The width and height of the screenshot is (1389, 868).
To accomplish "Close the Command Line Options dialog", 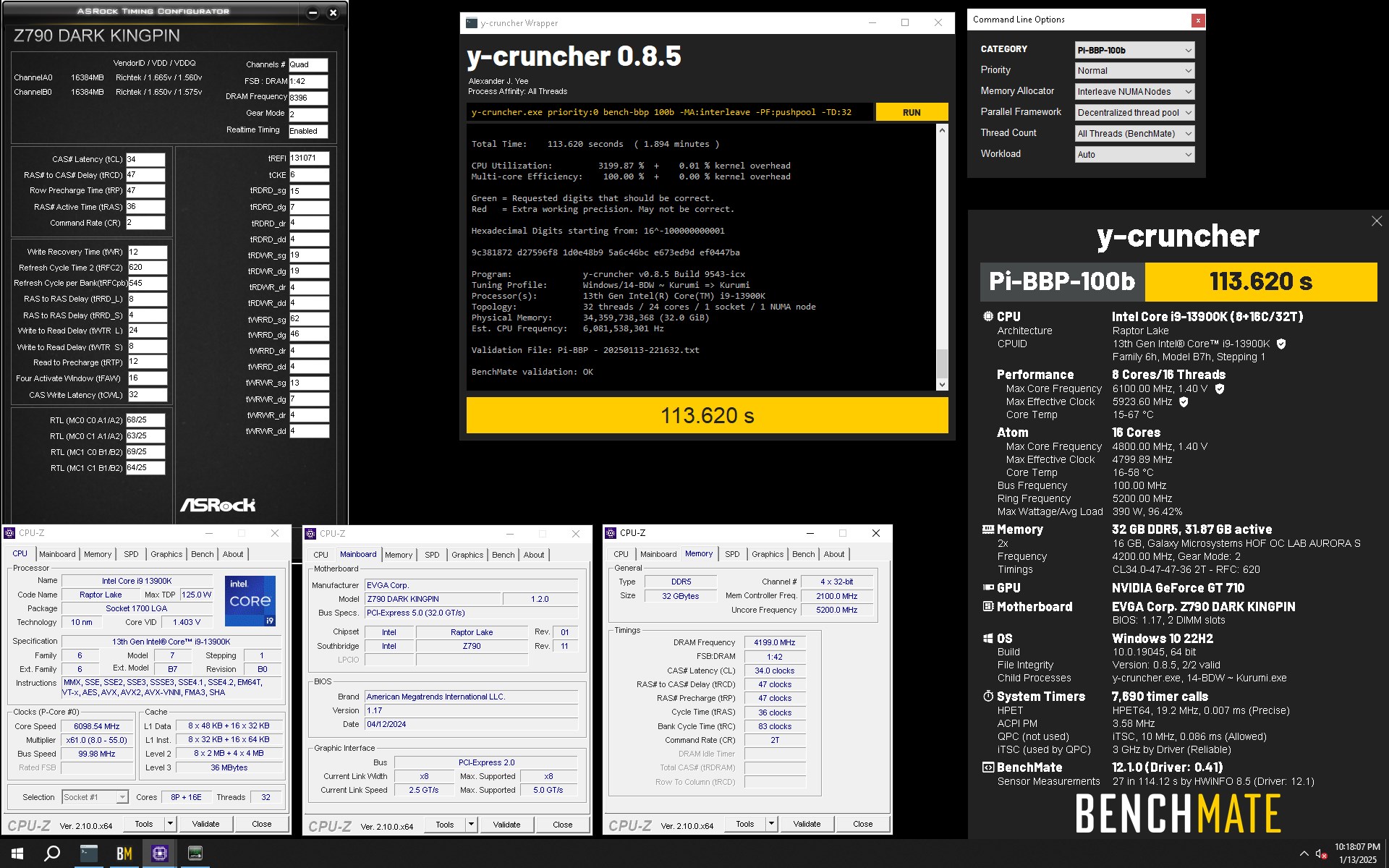I will [x=1198, y=20].
